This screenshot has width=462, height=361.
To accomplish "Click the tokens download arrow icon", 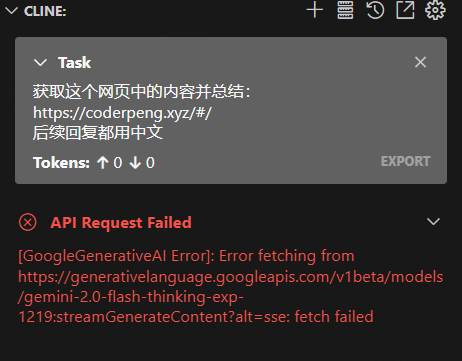I will pyautogui.click(x=135, y=163).
